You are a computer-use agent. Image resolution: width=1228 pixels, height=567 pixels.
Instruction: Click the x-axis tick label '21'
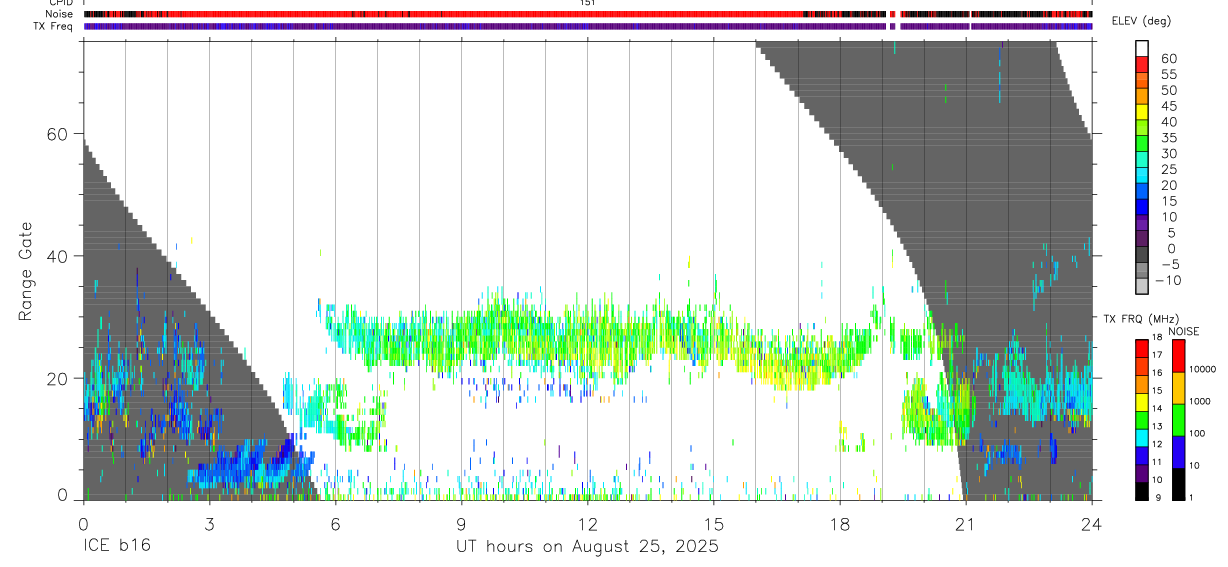(x=966, y=523)
